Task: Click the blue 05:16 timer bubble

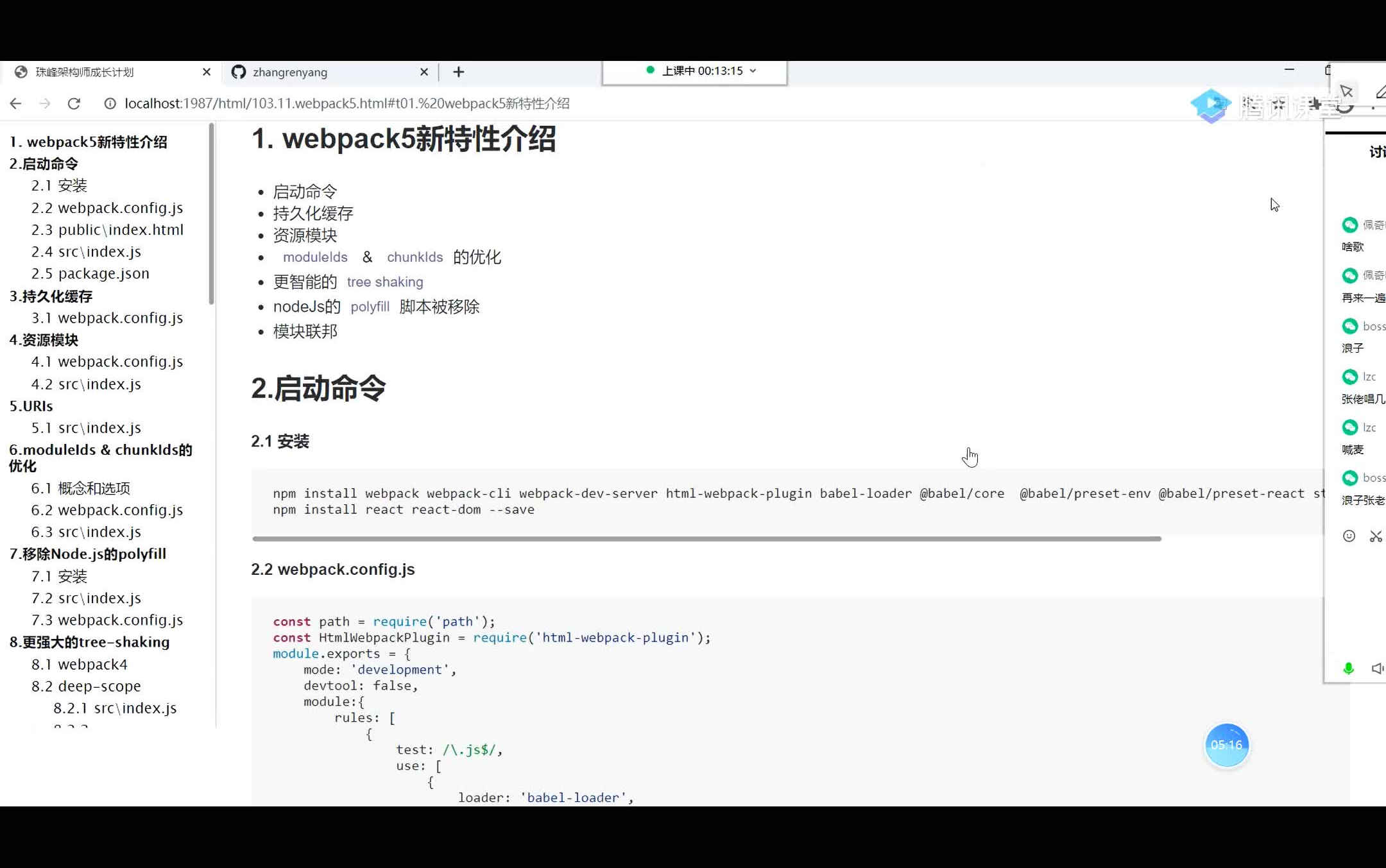Action: point(1227,745)
